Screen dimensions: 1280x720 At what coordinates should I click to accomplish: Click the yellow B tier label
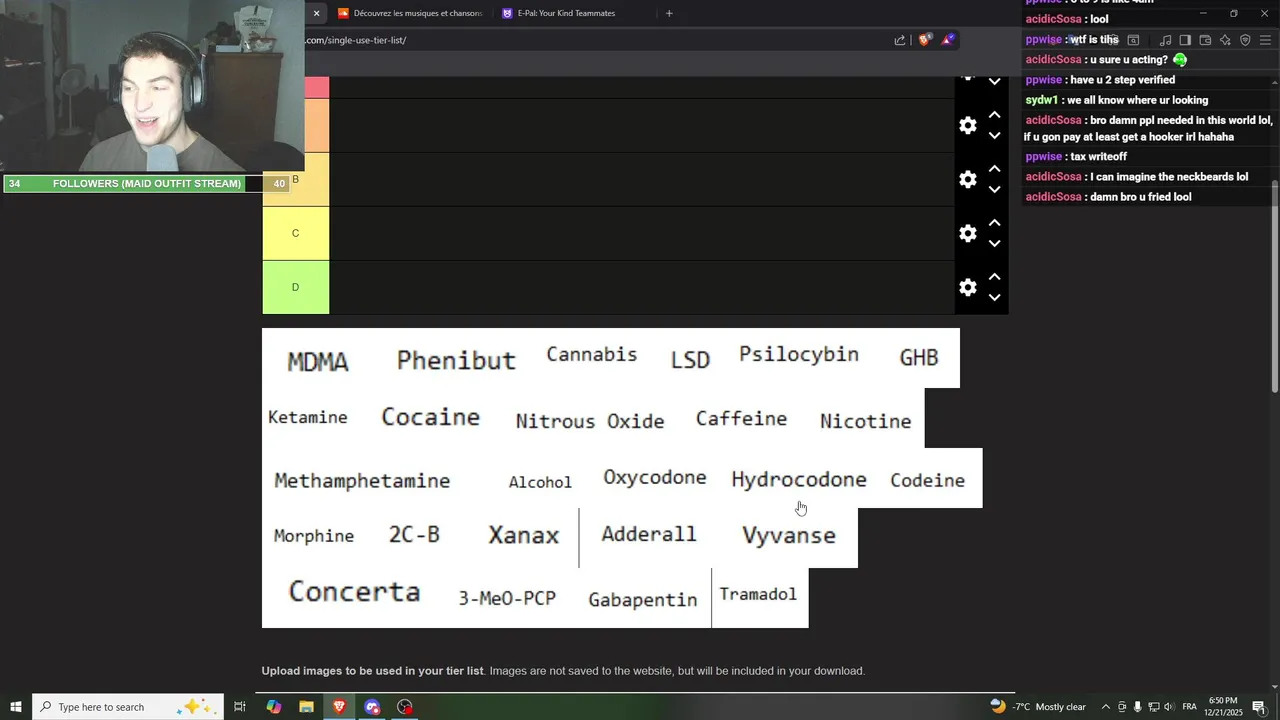(296, 179)
